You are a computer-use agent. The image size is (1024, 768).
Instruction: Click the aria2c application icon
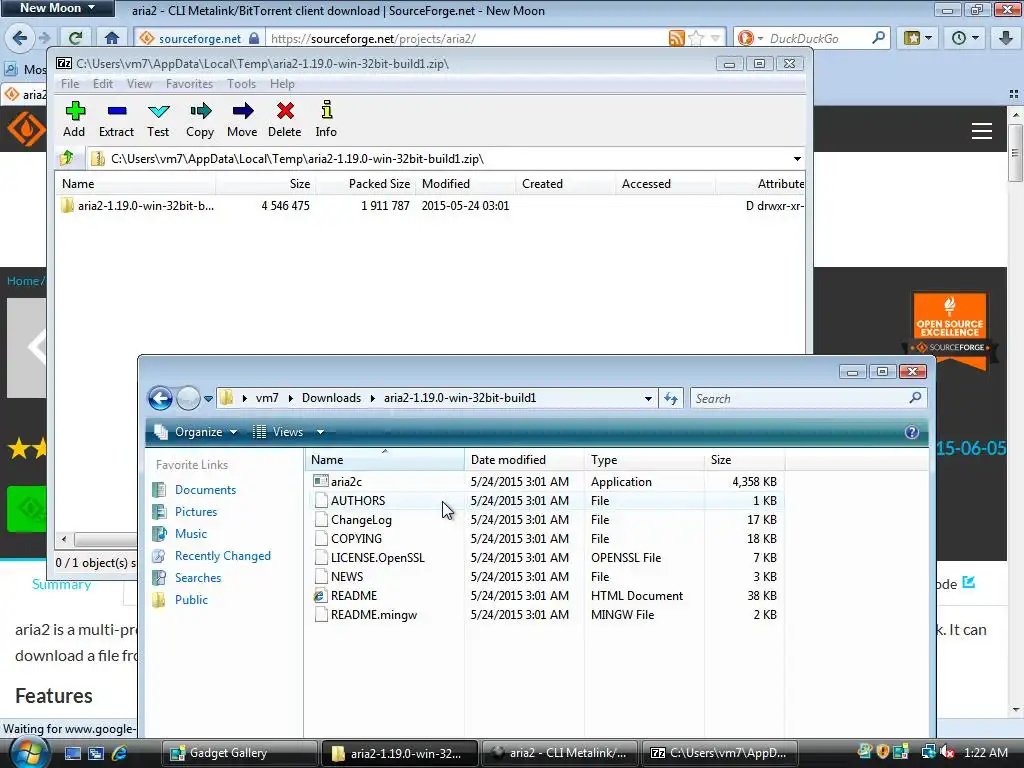point(321,481)
